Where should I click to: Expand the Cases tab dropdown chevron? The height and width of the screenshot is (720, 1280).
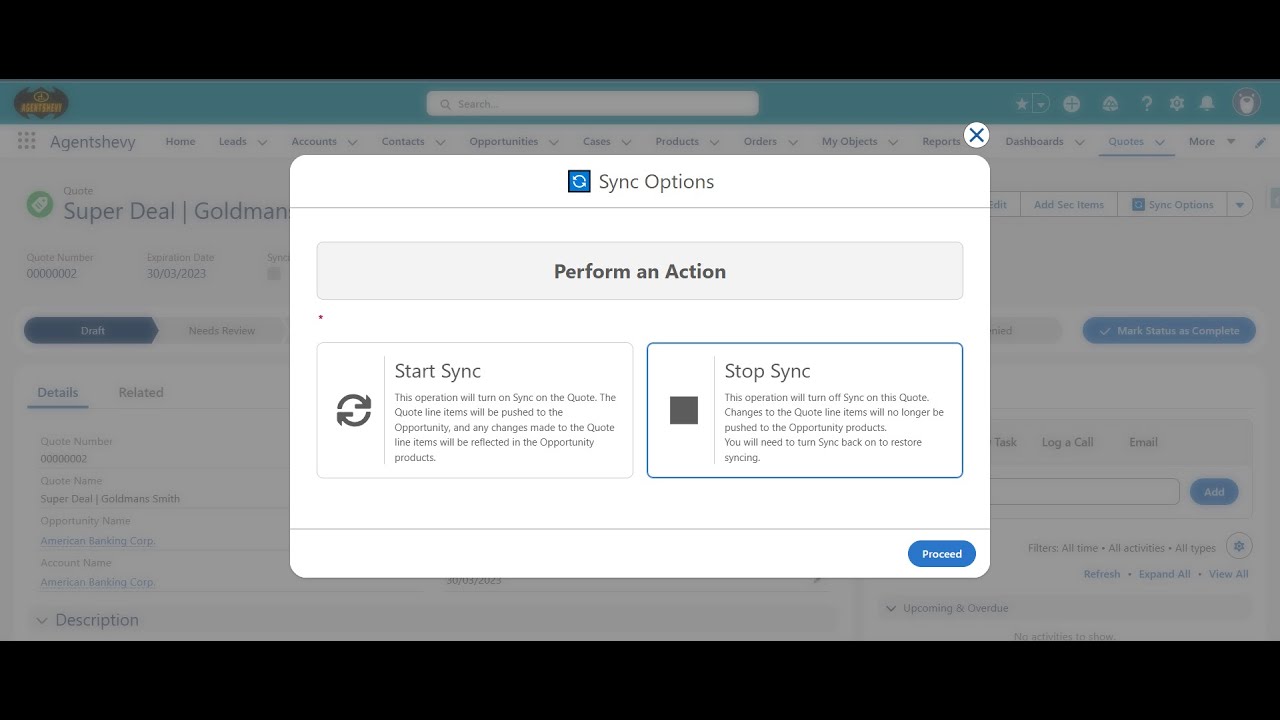627,142
